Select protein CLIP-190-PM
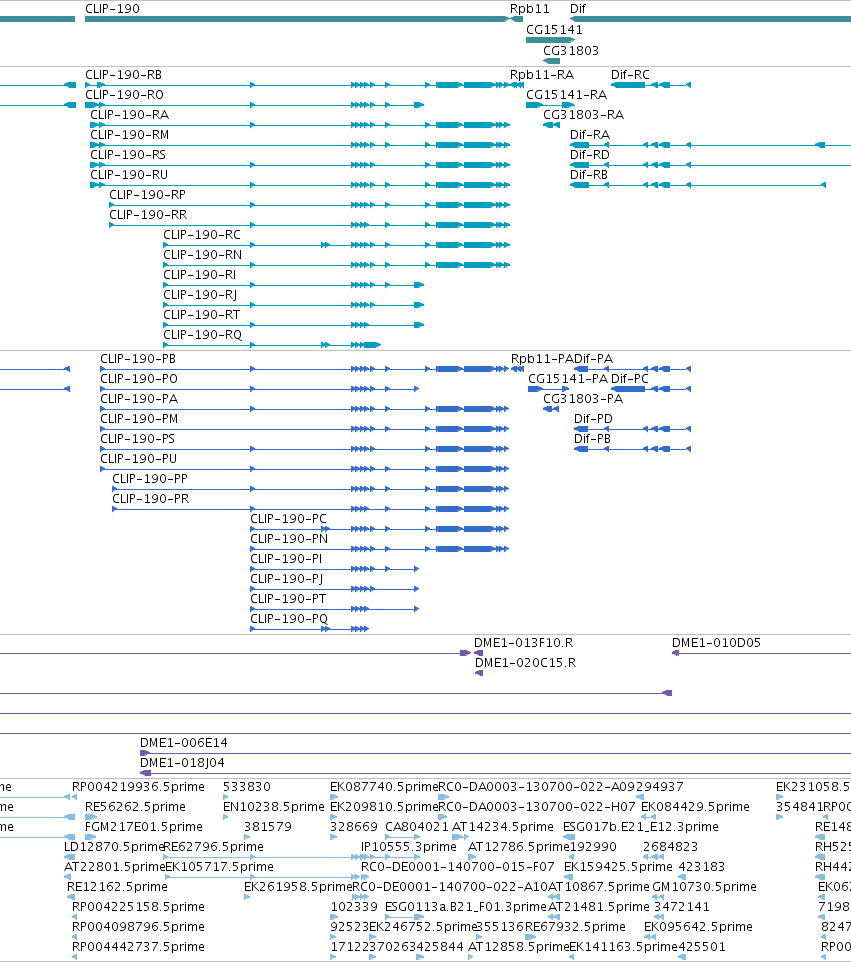Image resolution: width=851 pixels, height=962 pixels. (304, 429)
